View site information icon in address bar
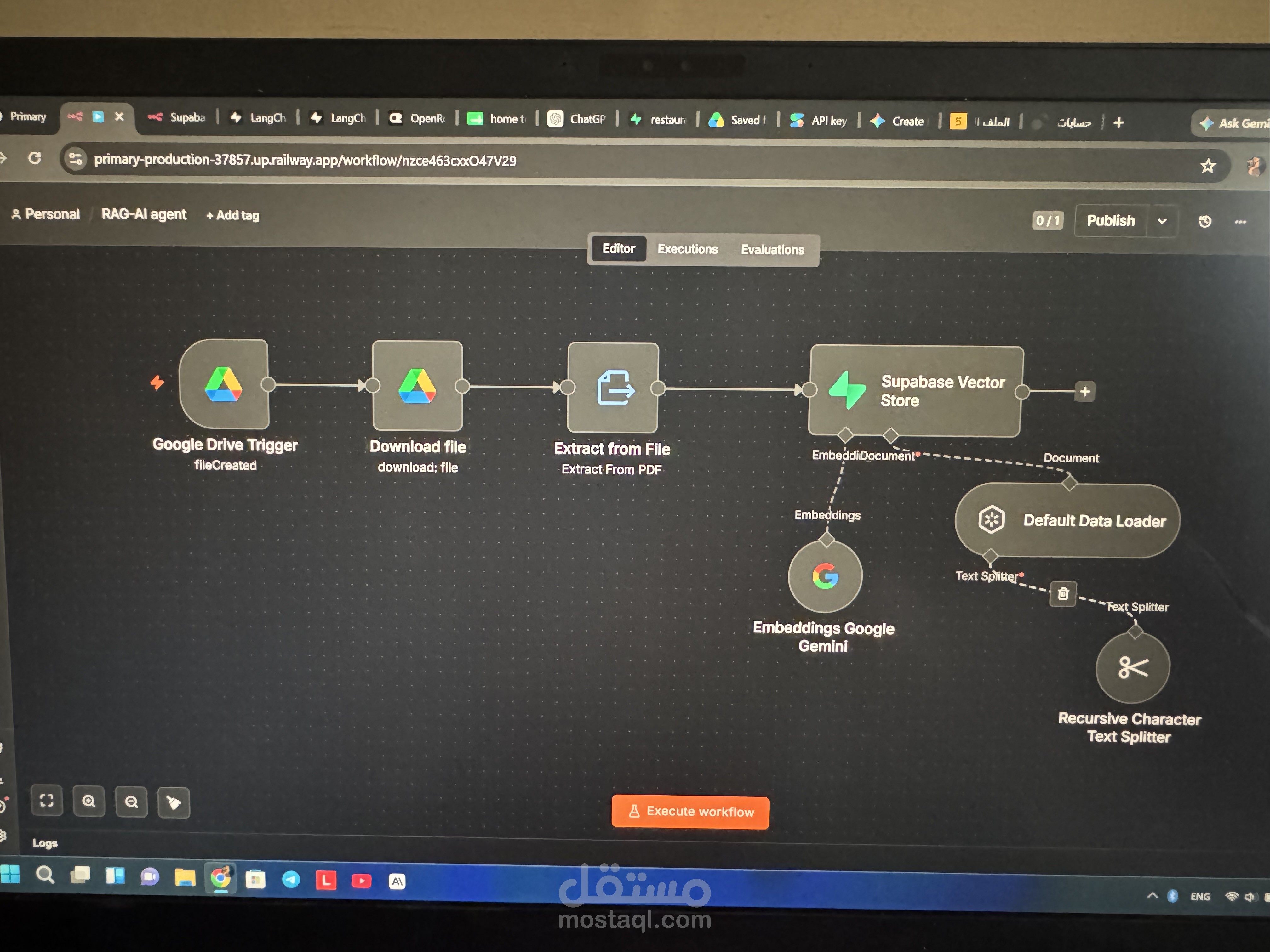Screen dimensions: 1270x952 point(75,158)
